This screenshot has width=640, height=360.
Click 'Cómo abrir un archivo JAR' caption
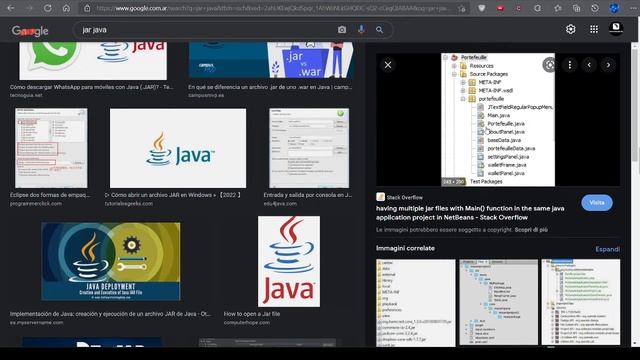click(x=173, y=195)
